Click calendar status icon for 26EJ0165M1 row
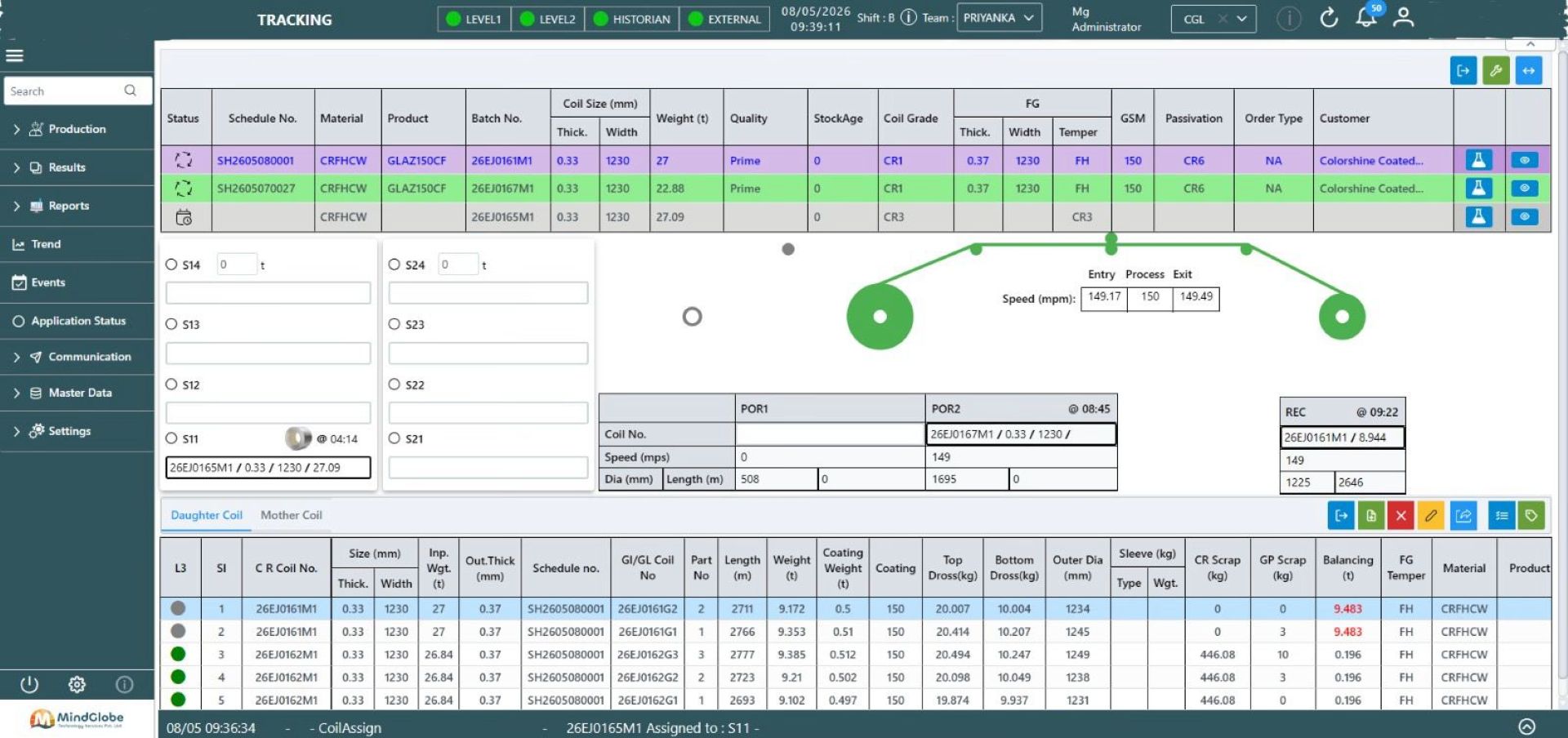 coord(184,217)
